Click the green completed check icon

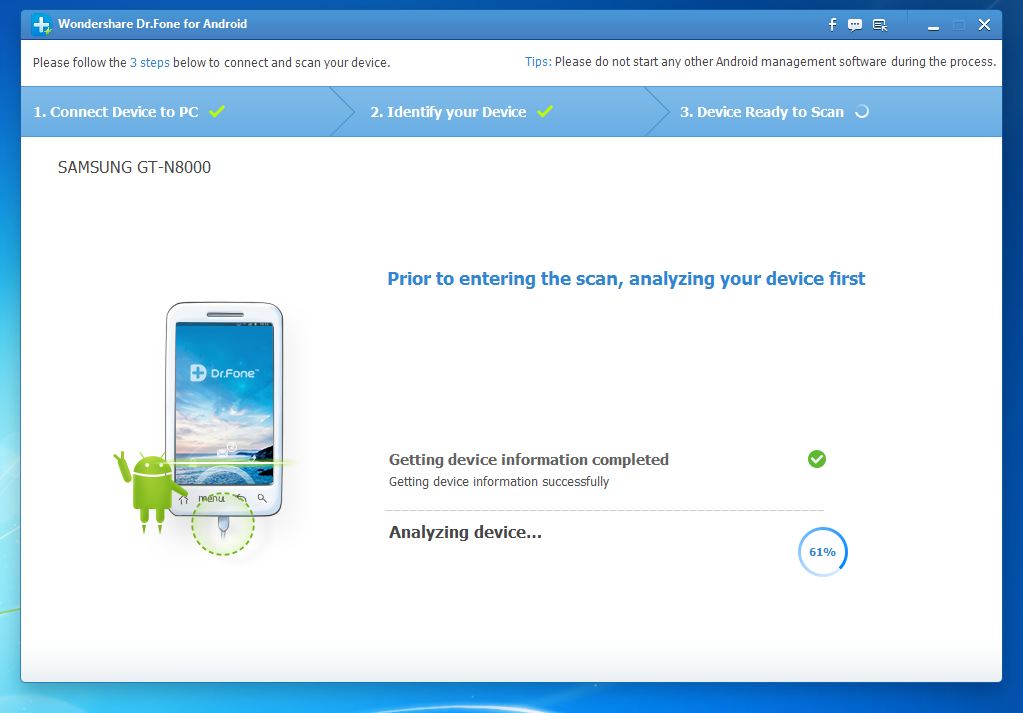coord(817,459)
